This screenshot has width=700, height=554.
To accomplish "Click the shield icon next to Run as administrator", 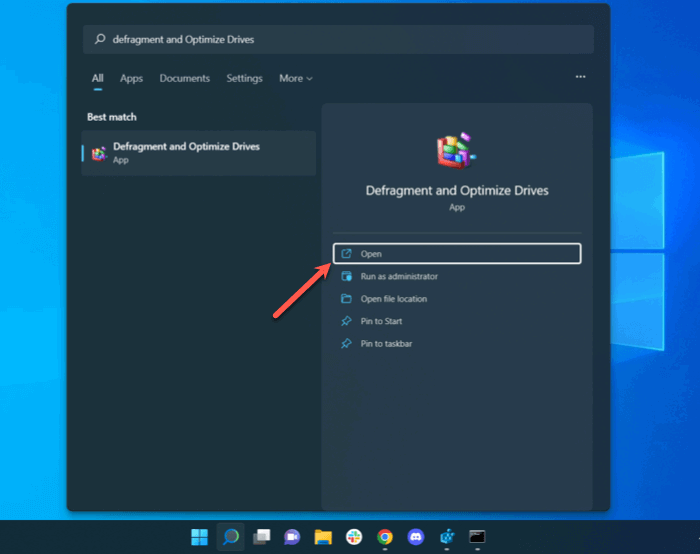I will [346, 276].
